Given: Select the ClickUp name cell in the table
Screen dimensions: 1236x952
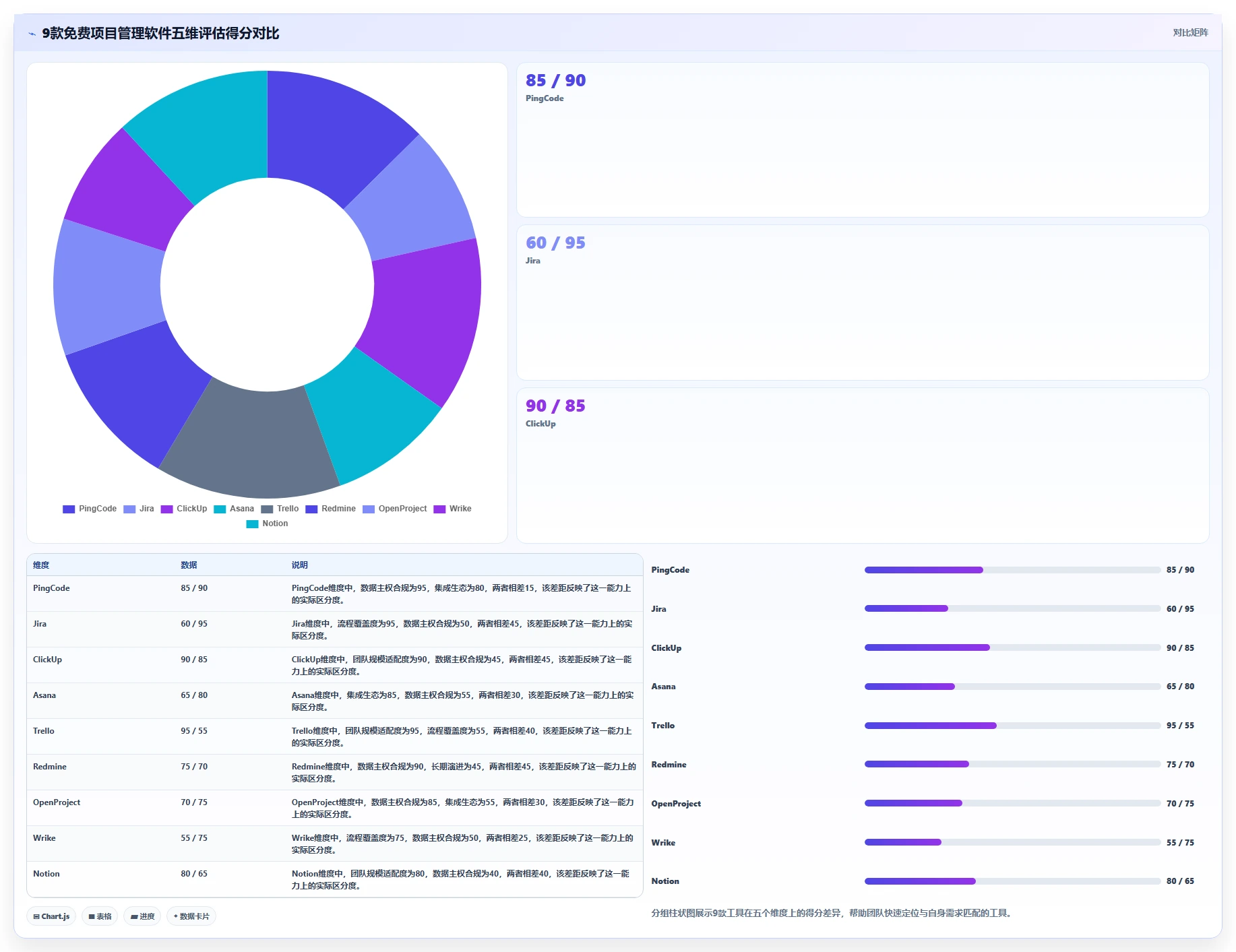Looking at the screenshot, I should [47, 660].
